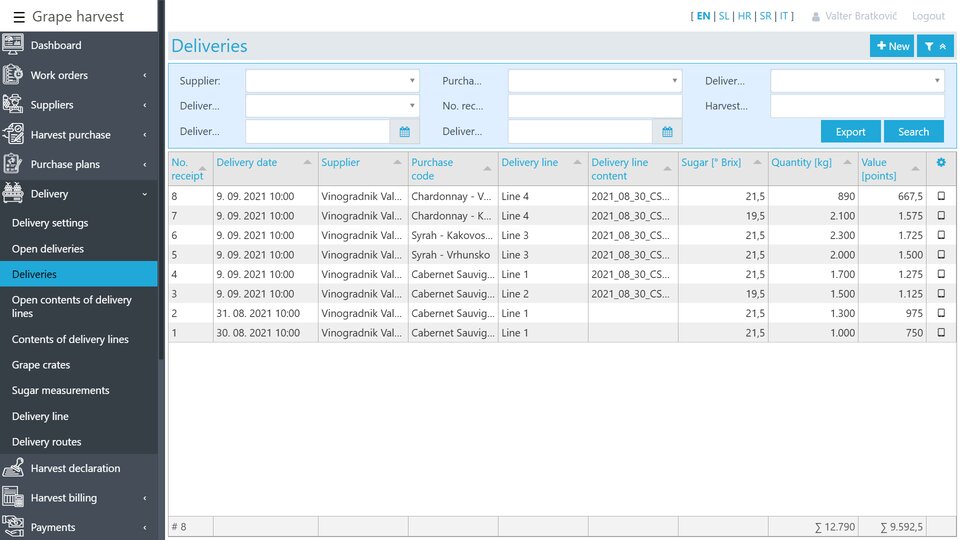Viewport: 960px width, 540px height.
Task: Open the first delivery date calendar picker
Action: (x=405, y=131)
